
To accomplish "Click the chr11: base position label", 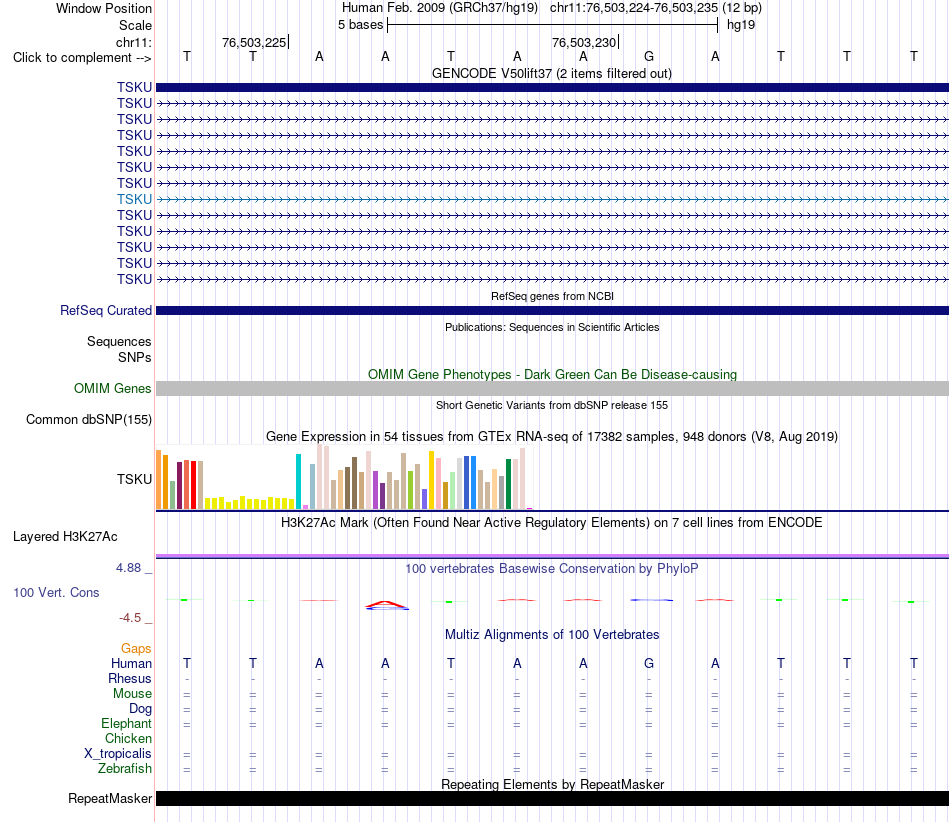I will 133,42.
